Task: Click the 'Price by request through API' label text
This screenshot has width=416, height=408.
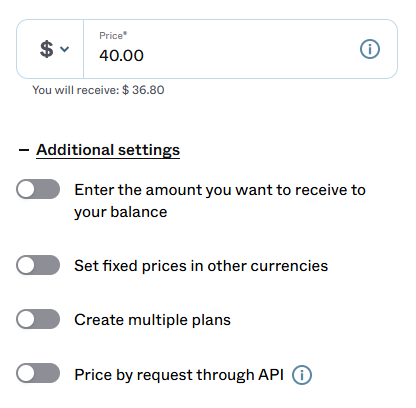Action: click(x=179, y=375)
